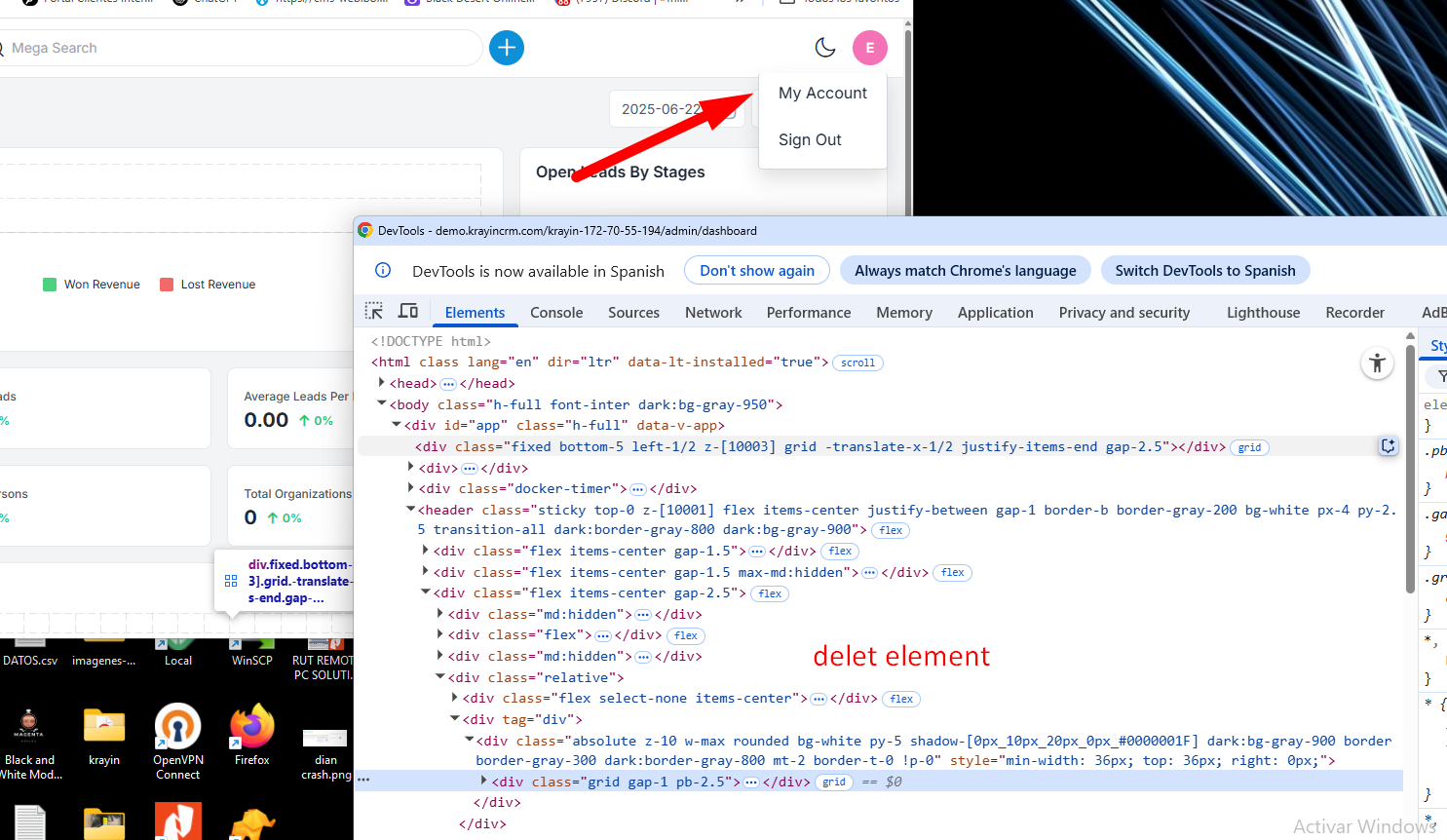Select My Account from profile menu

point(822,94)
